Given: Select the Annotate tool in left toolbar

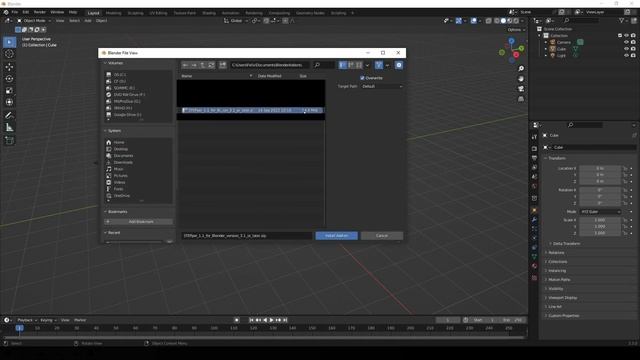Looking at the screenshot, I should point(9,116).
